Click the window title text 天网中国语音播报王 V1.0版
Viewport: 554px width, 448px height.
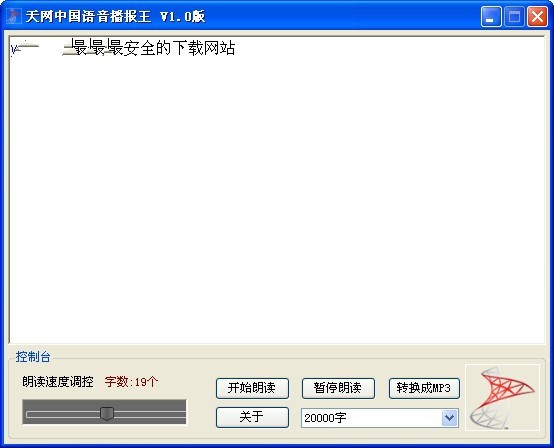tap(115, 16)
